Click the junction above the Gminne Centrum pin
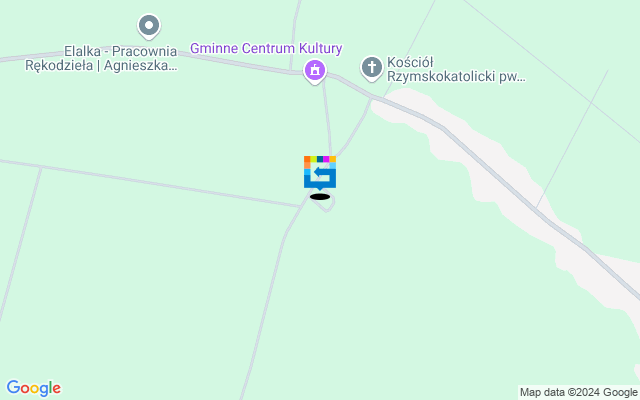Image resolution: width=640 pixels, height=400 pixels. point(291,72)
